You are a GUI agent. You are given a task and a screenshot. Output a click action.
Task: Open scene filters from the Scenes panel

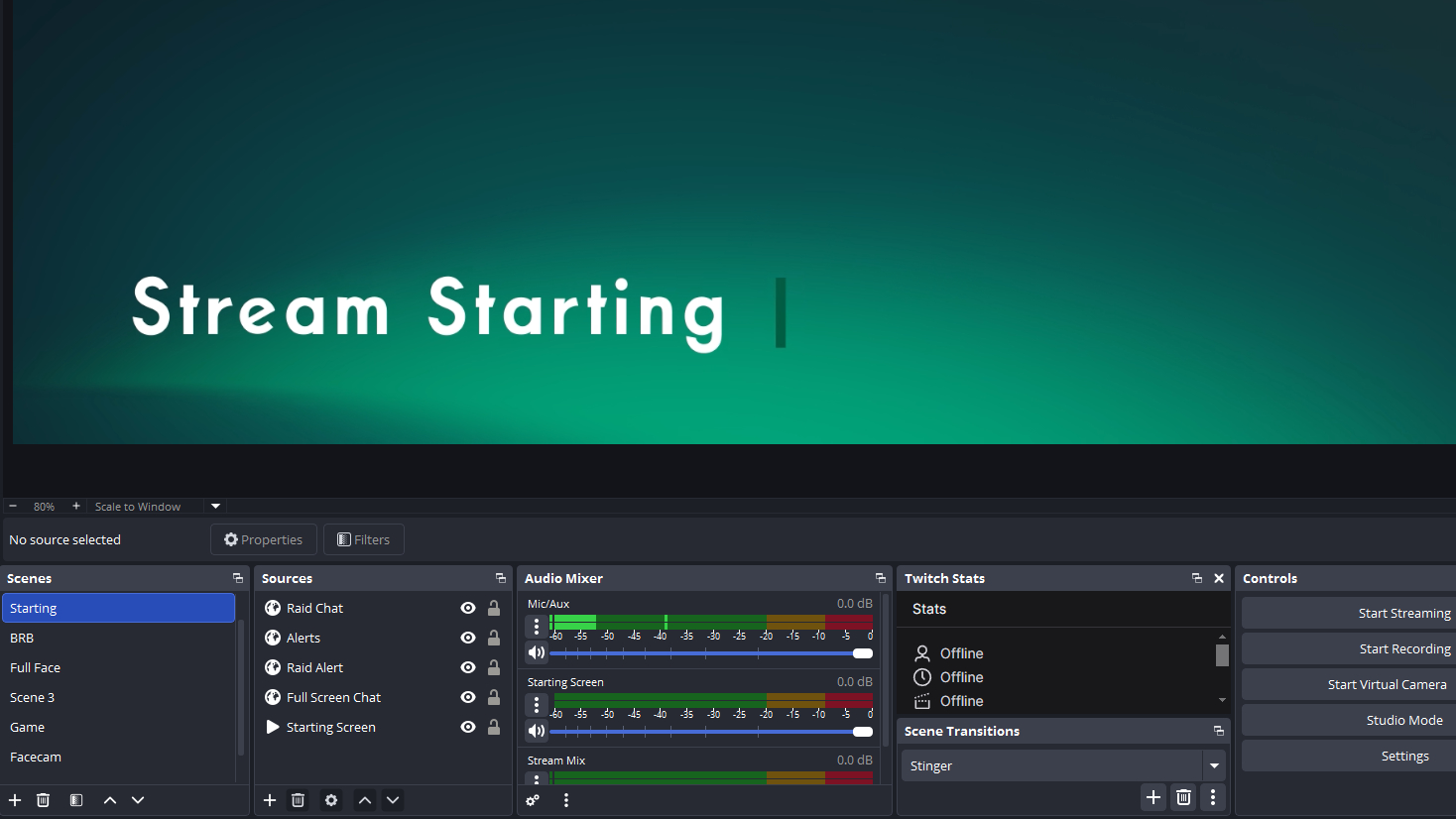tap(75, 800)
